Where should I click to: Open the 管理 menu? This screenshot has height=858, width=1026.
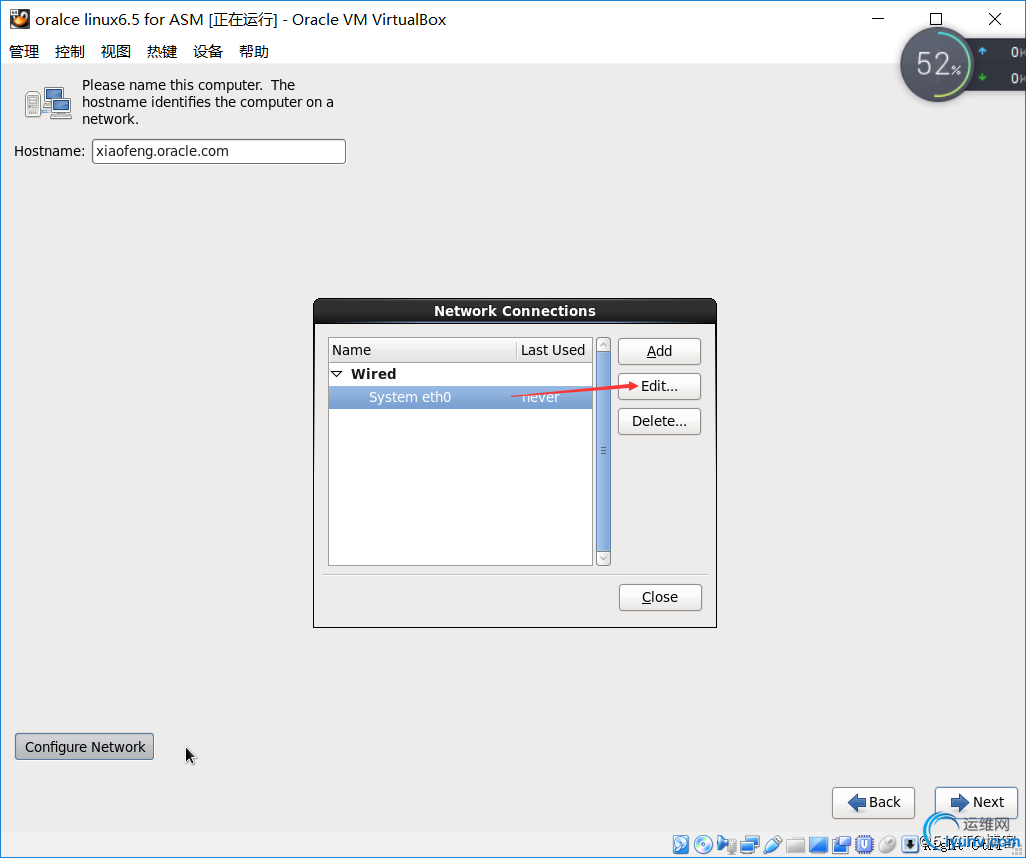click(24, 52)
